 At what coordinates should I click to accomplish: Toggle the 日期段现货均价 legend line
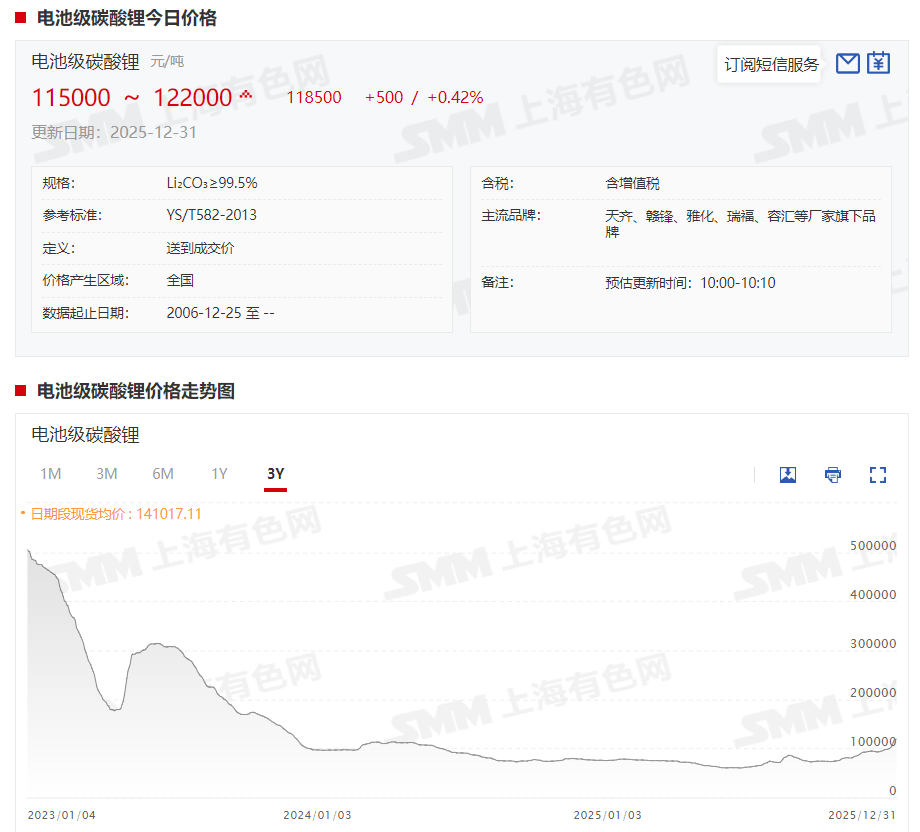pyautogui.click(x=112, y=514)
